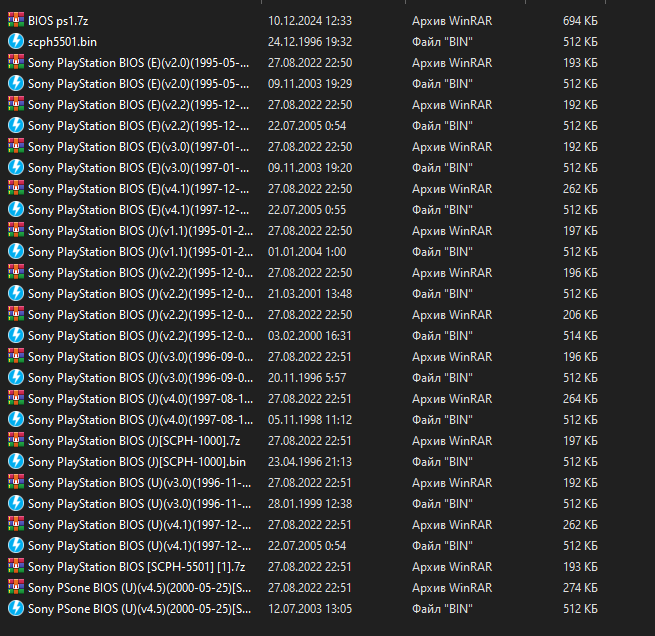The height and width of the screenshot is (636, 655).
Task: Click the size value '274 КБ'
Action: pyautogui.click(x=580, y=588)
